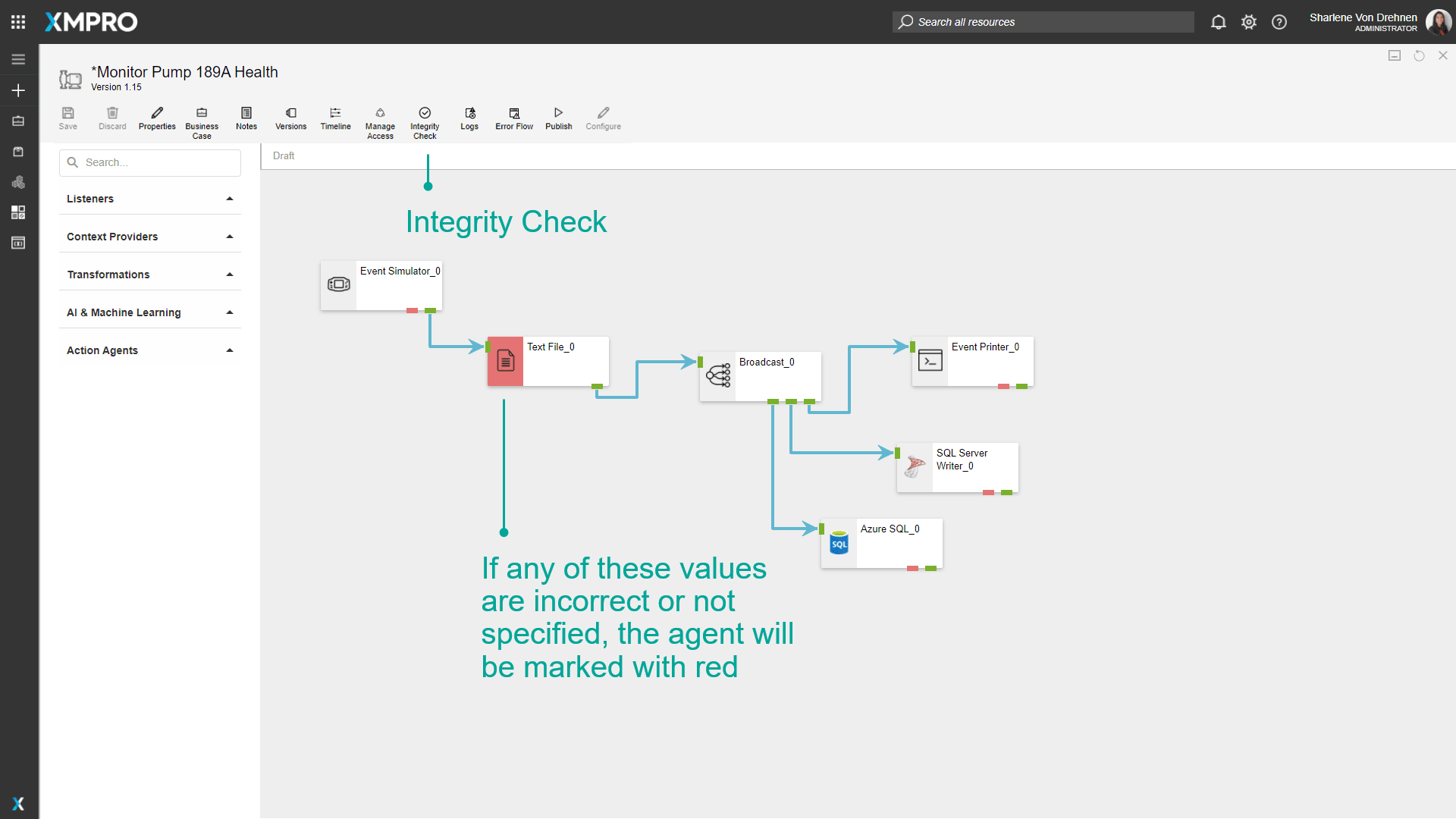Open Manage Access

tap(380, 119)
